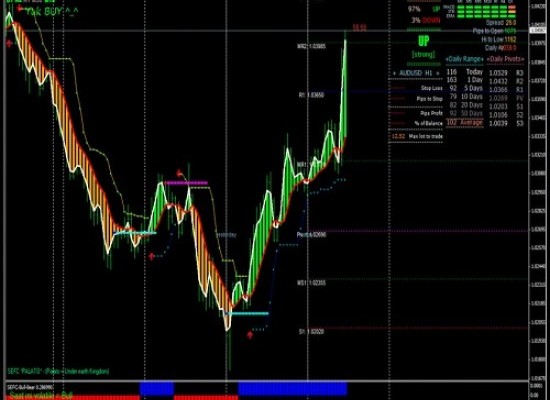
Task: Click the big green UP trend indicator
Action: pyautogui.click(x=424, y=41)
